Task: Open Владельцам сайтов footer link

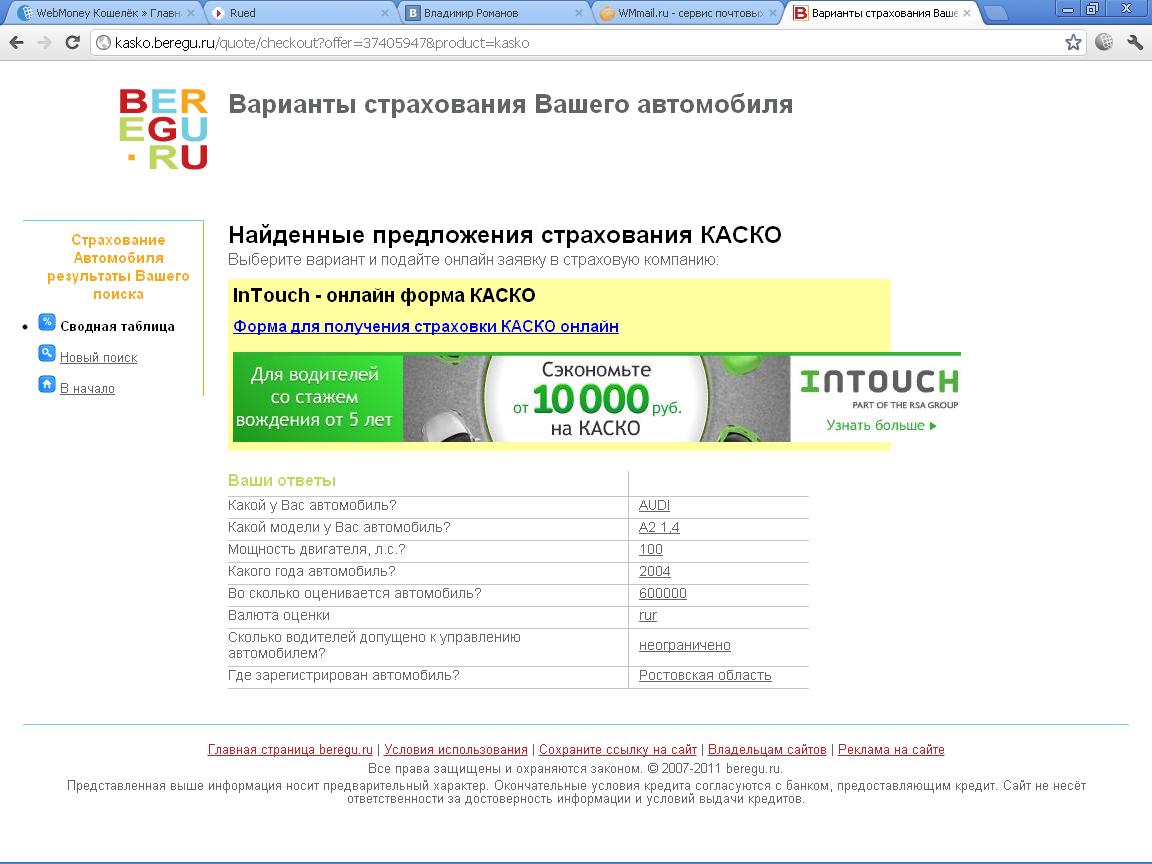Action: pyautogui.click(x=767, y=750)
